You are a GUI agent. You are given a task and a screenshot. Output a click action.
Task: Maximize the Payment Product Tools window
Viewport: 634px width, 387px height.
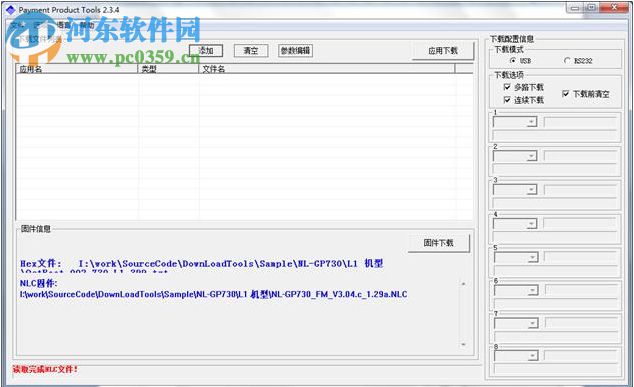pos(592,8)
